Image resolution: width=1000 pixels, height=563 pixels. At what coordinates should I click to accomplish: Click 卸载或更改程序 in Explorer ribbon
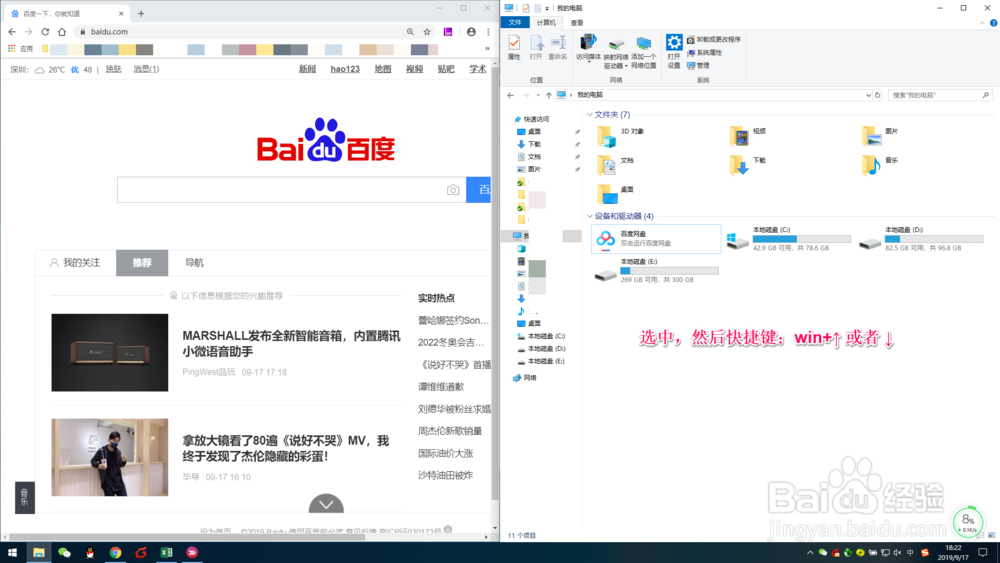[714, 40]
